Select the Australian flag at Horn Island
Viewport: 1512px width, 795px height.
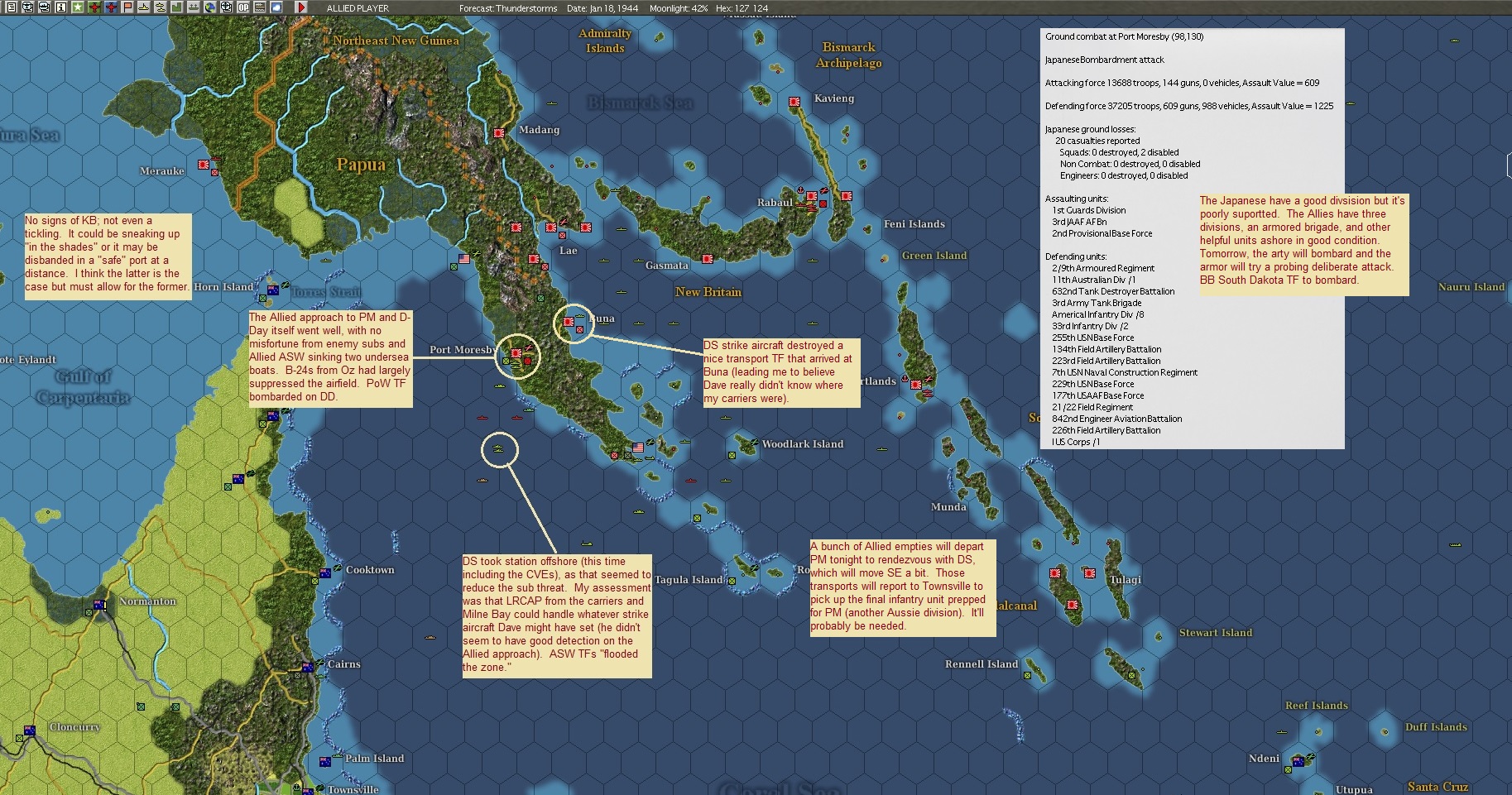(x=272, y=290)
